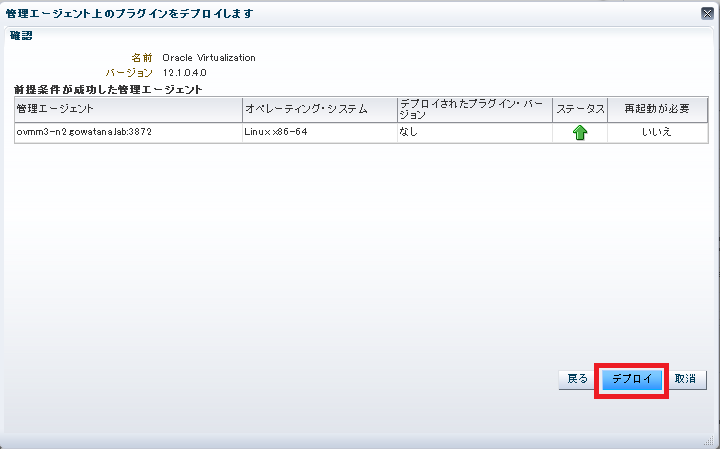Click the 再起動が必要 column header
The image size is (720, 449).
657,109
